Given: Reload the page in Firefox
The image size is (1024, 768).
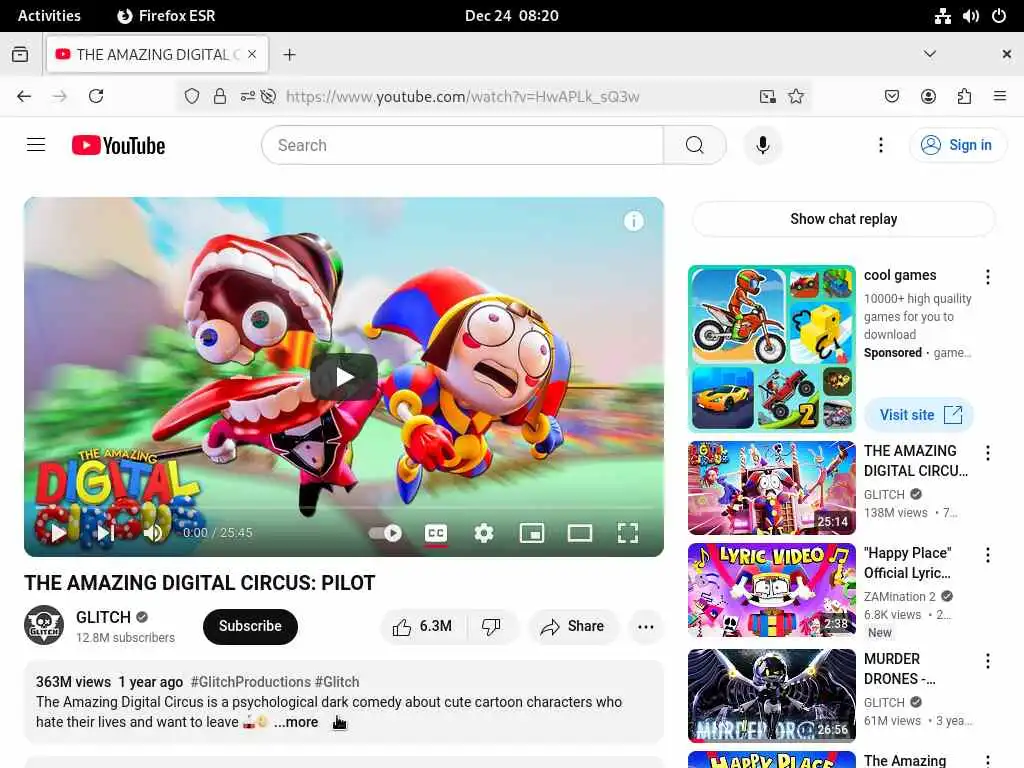Looking at the screenshot, I should pos(96,97).
